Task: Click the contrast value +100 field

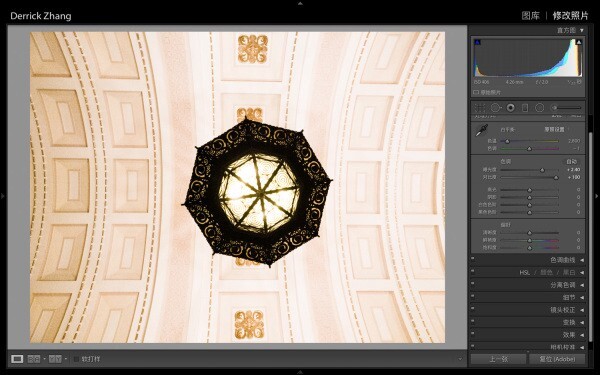Action: (574, 177)
